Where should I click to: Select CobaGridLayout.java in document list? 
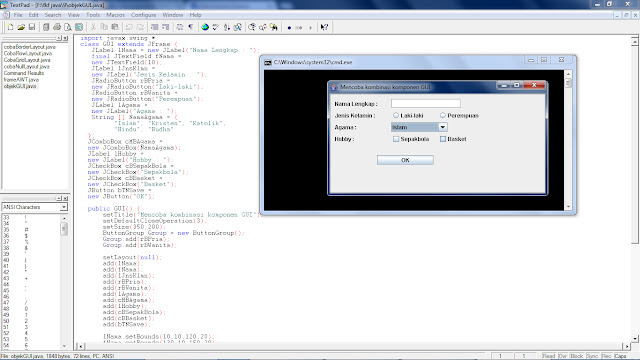point(27,60)
